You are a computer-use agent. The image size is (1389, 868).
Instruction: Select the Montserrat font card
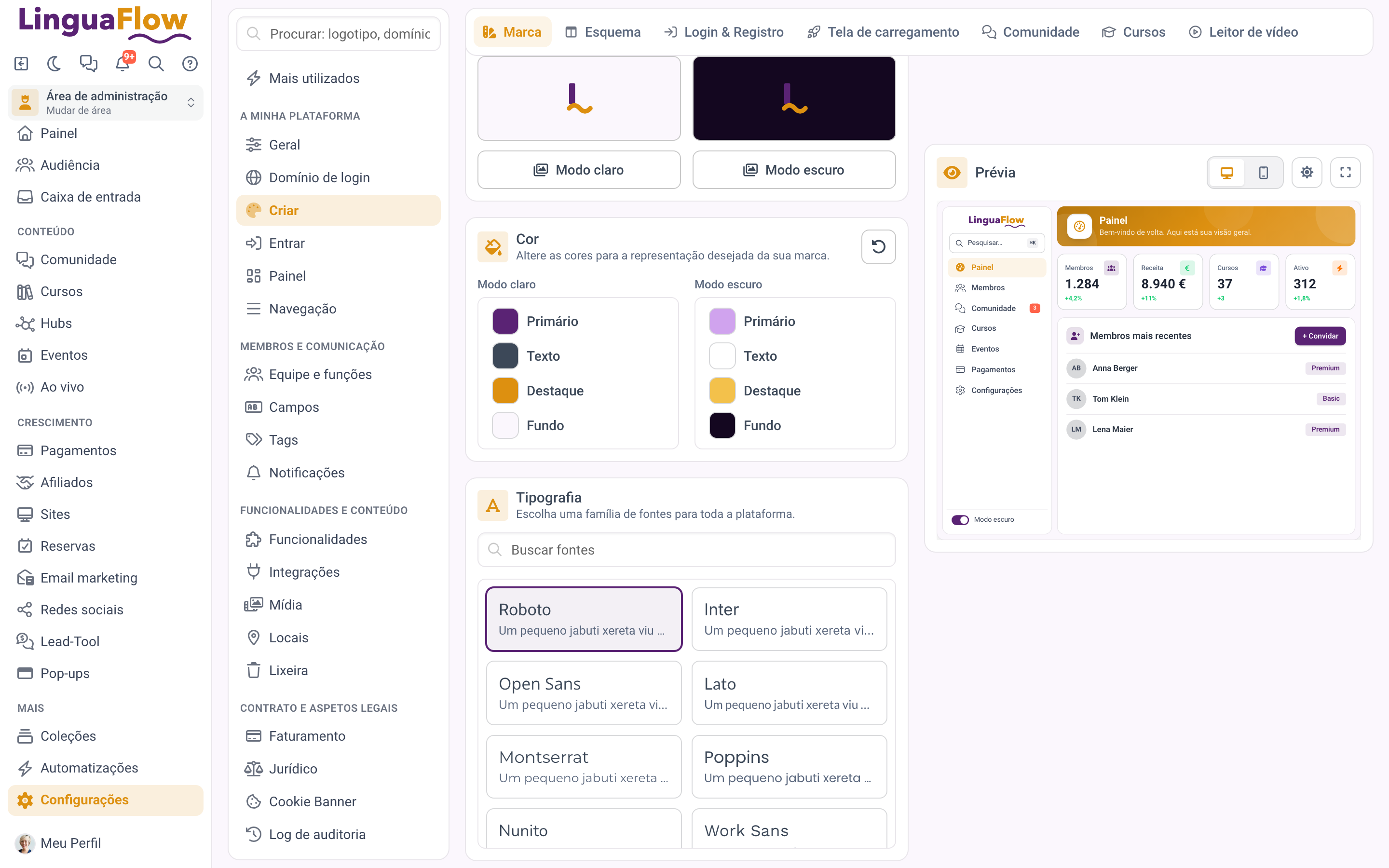coord(584,766)
